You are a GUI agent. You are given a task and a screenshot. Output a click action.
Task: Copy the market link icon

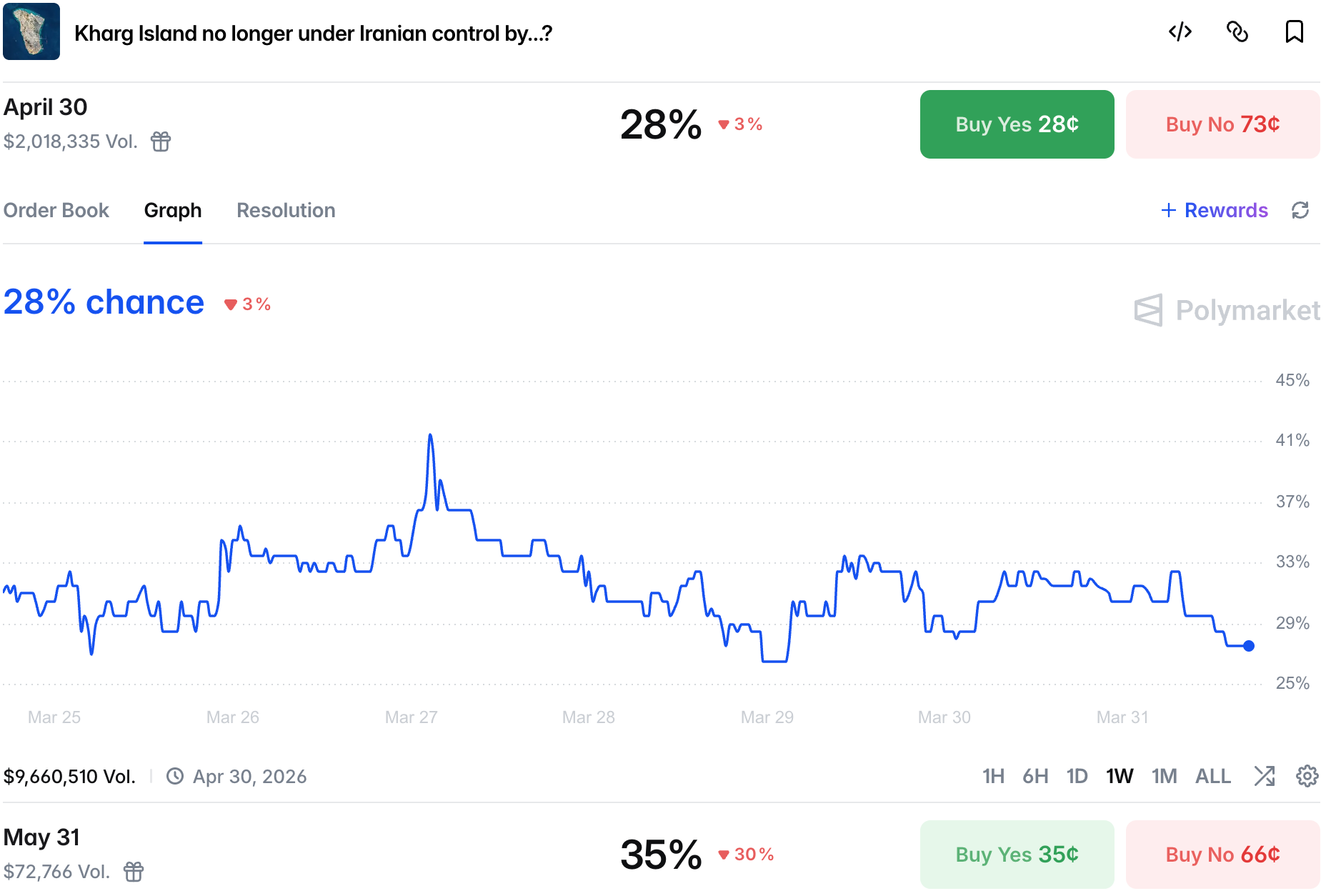(x=1237, y=32)
